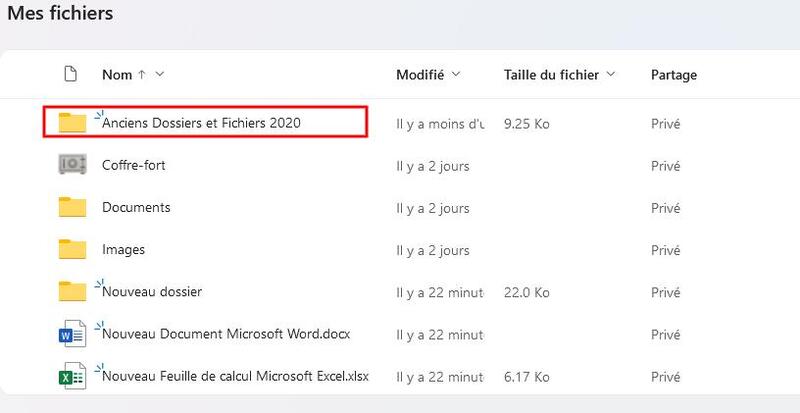Click Privé sharing status for Documents
The height and width of the screenshot is (413, 800).
pyautogui.click(x=665, y=208)
